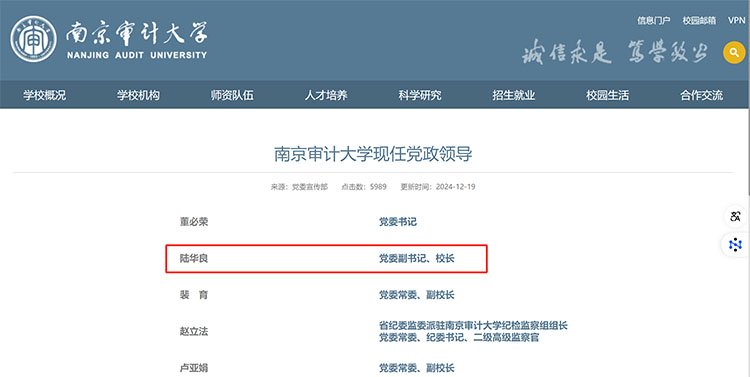This screenshot has height=377, width=750.
Task: Click the blue assistant floating icon
Action: click(x=735, y=245)
